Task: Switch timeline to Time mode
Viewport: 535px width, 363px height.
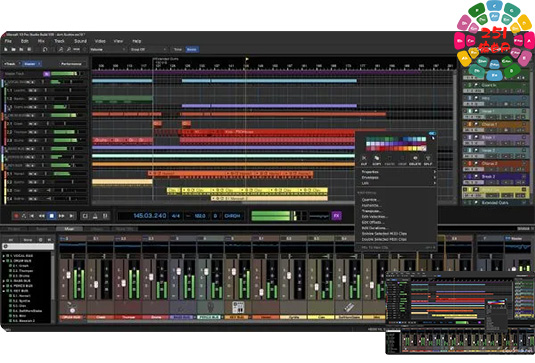Action: coord(178,49)
